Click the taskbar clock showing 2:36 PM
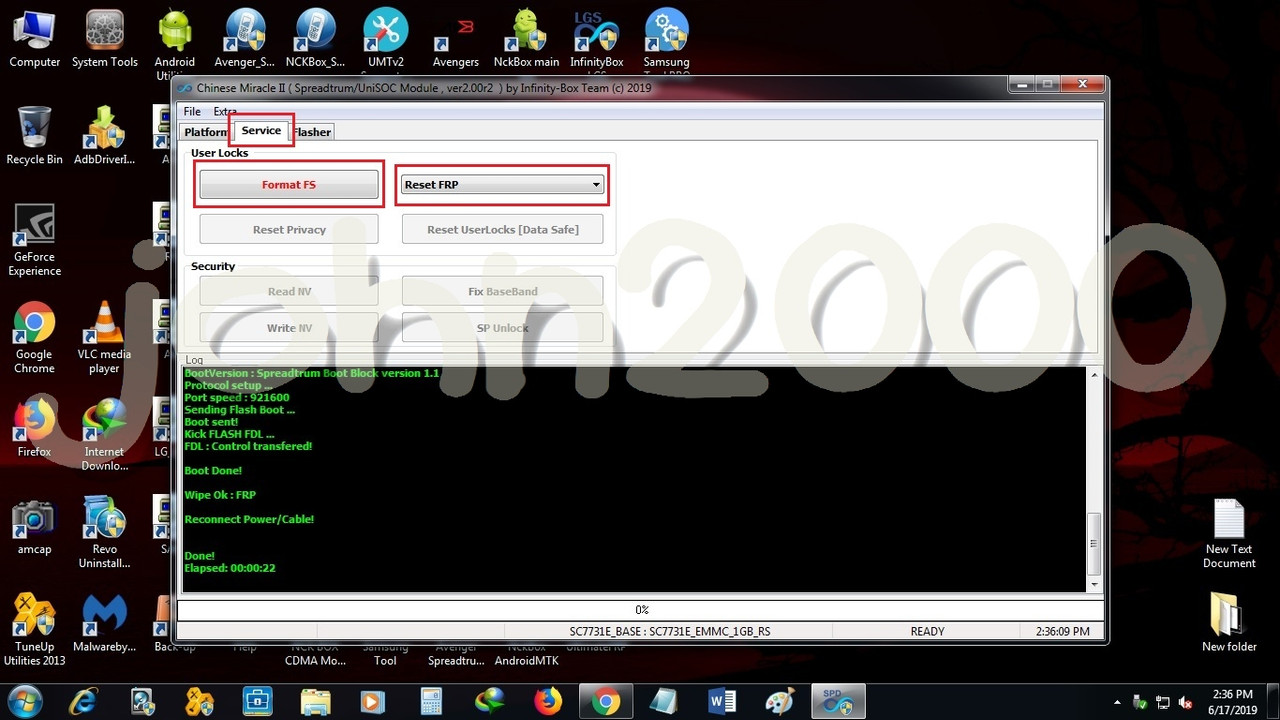Image resolution: width=1280 pixels, height=720 pixels. (1232, 702)
